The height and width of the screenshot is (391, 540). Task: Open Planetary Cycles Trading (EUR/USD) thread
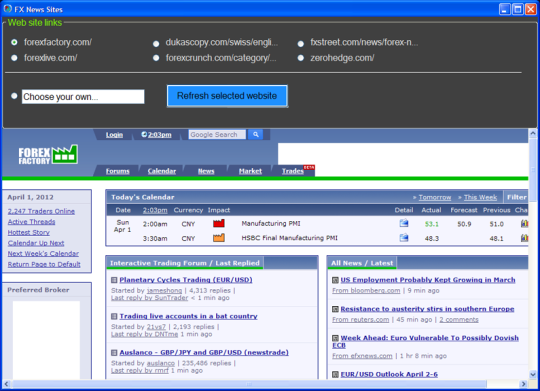pyautogui.click(x=186, y=280)
